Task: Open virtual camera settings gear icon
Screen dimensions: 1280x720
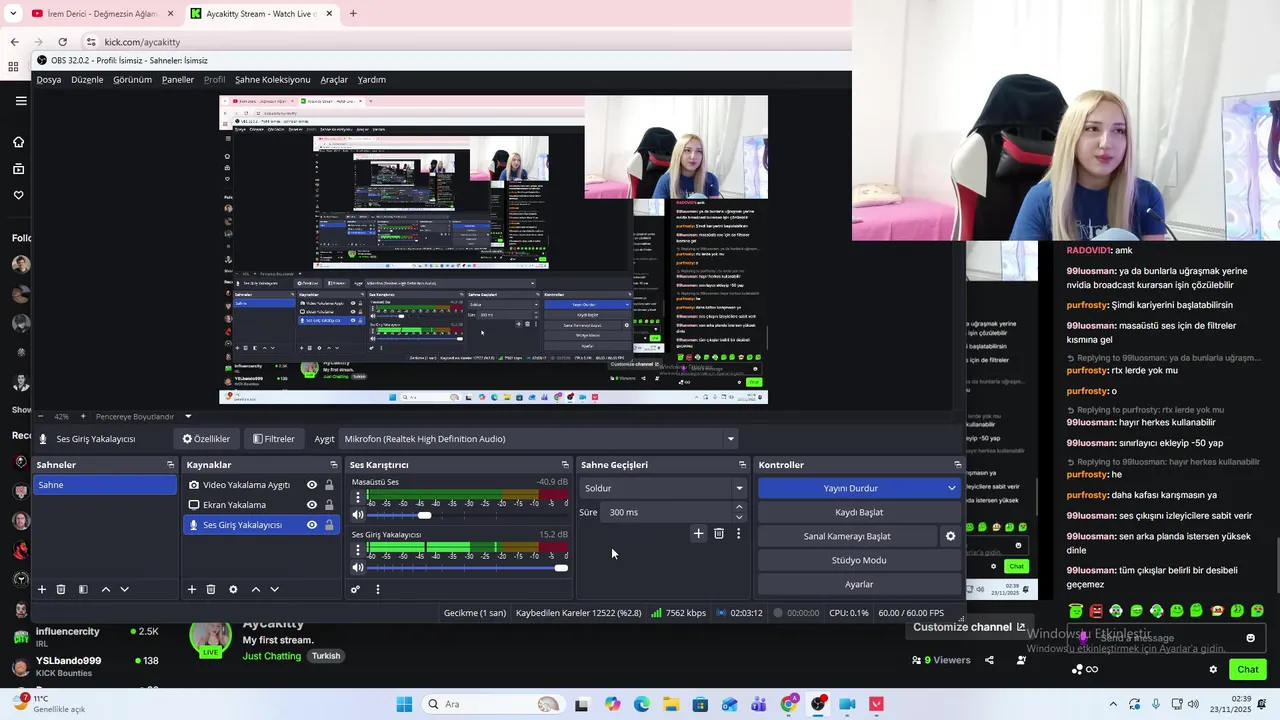Action: pos(950,536)
